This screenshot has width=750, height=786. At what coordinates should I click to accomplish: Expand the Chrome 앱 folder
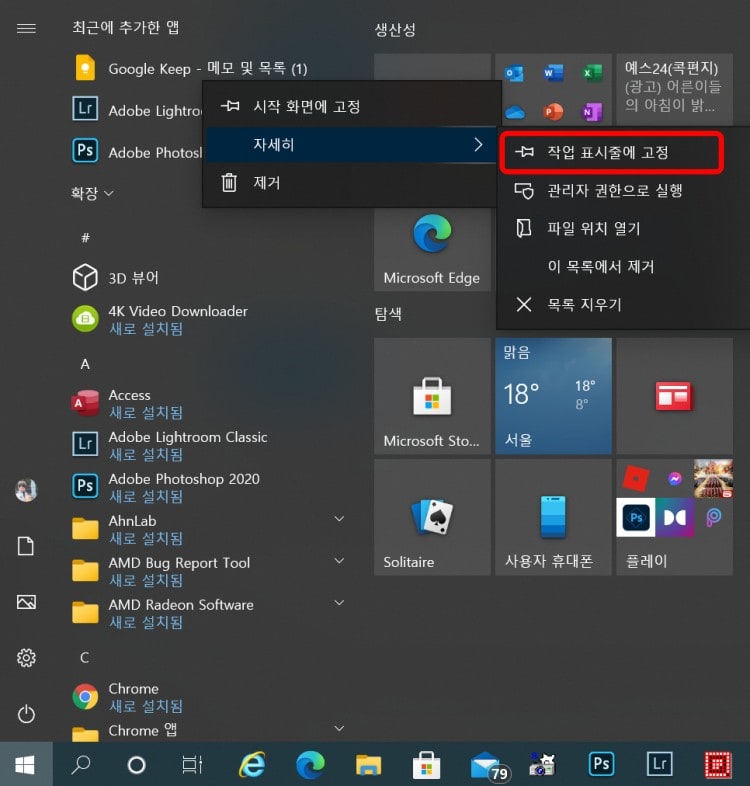tap(339, 728)
